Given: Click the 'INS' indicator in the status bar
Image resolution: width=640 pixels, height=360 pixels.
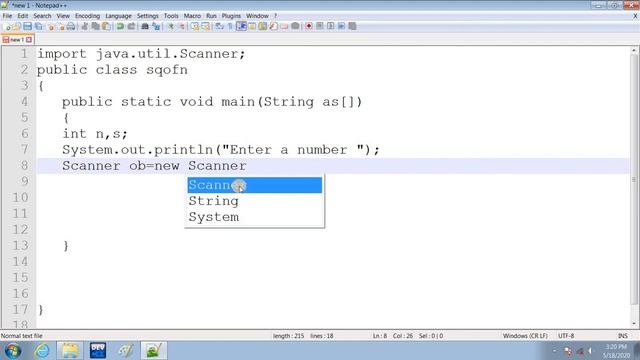Looking at the screenshot, I should click(622, 336).
